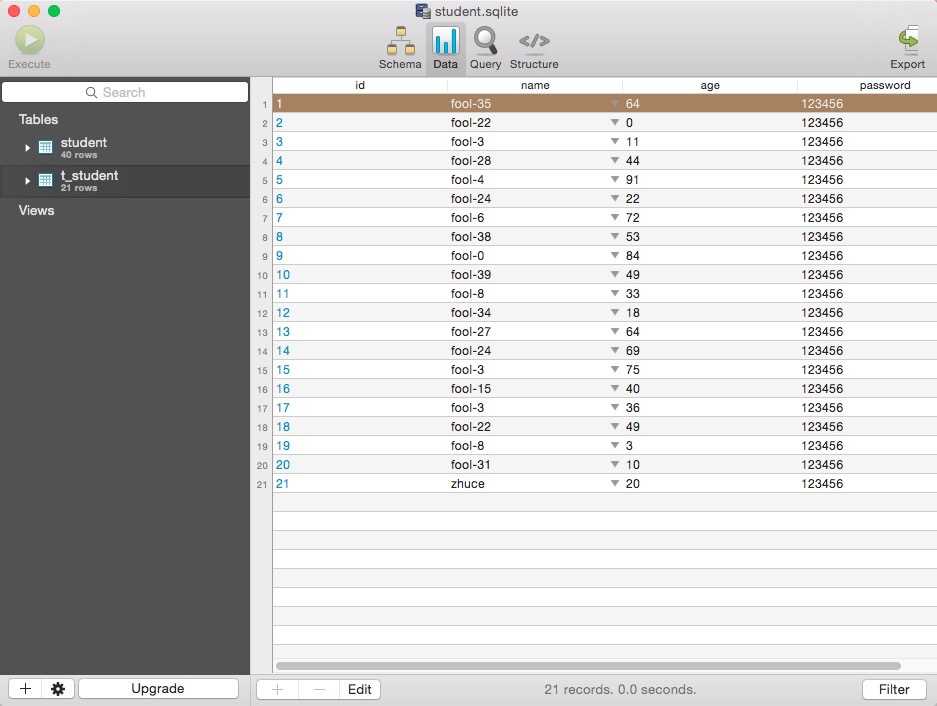Open dropdown arrow in zhuce row

click(x=614, y=483)
